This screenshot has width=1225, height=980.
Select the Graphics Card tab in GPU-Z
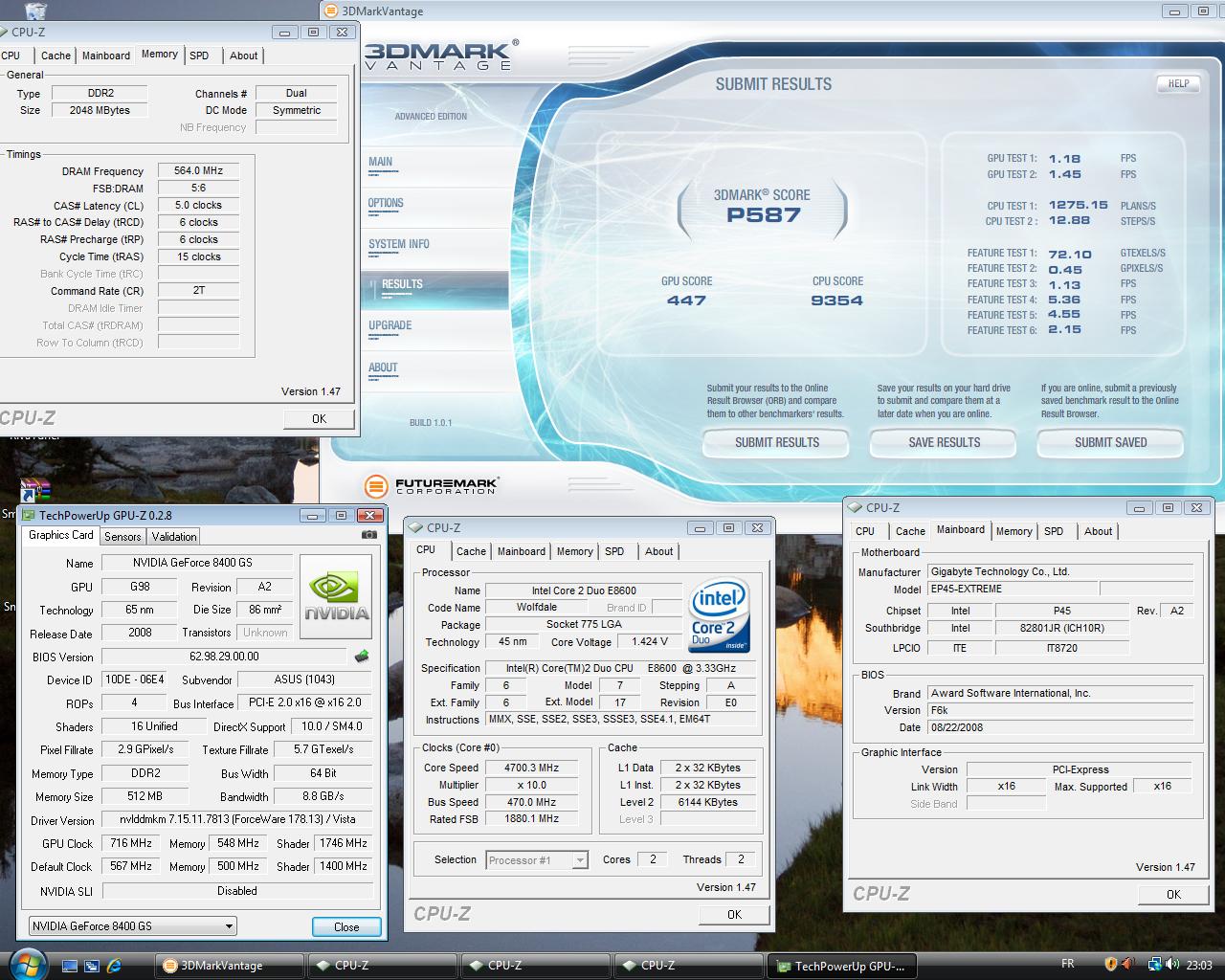click(x=61, y=535)
